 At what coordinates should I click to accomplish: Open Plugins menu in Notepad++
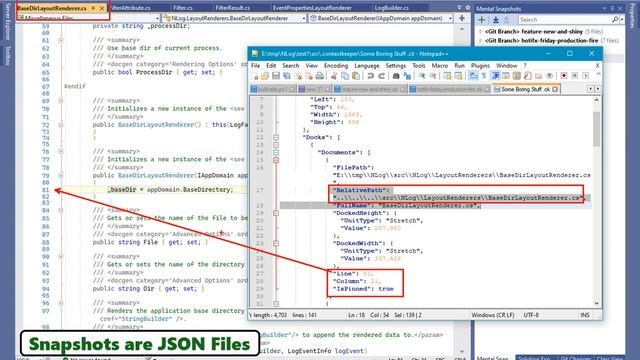pyautogui.click(x=480, y=65)
